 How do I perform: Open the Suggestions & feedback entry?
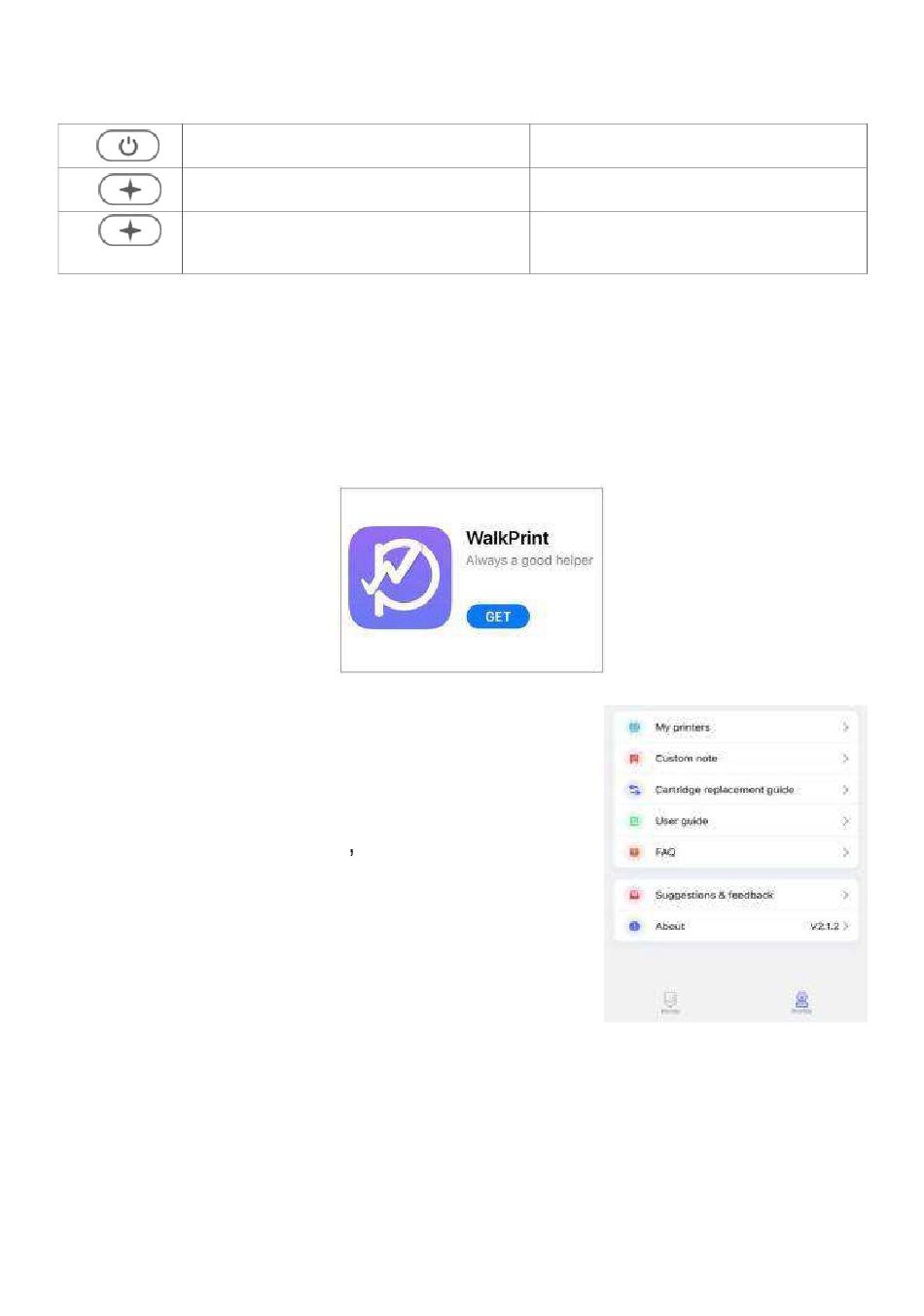736,895
